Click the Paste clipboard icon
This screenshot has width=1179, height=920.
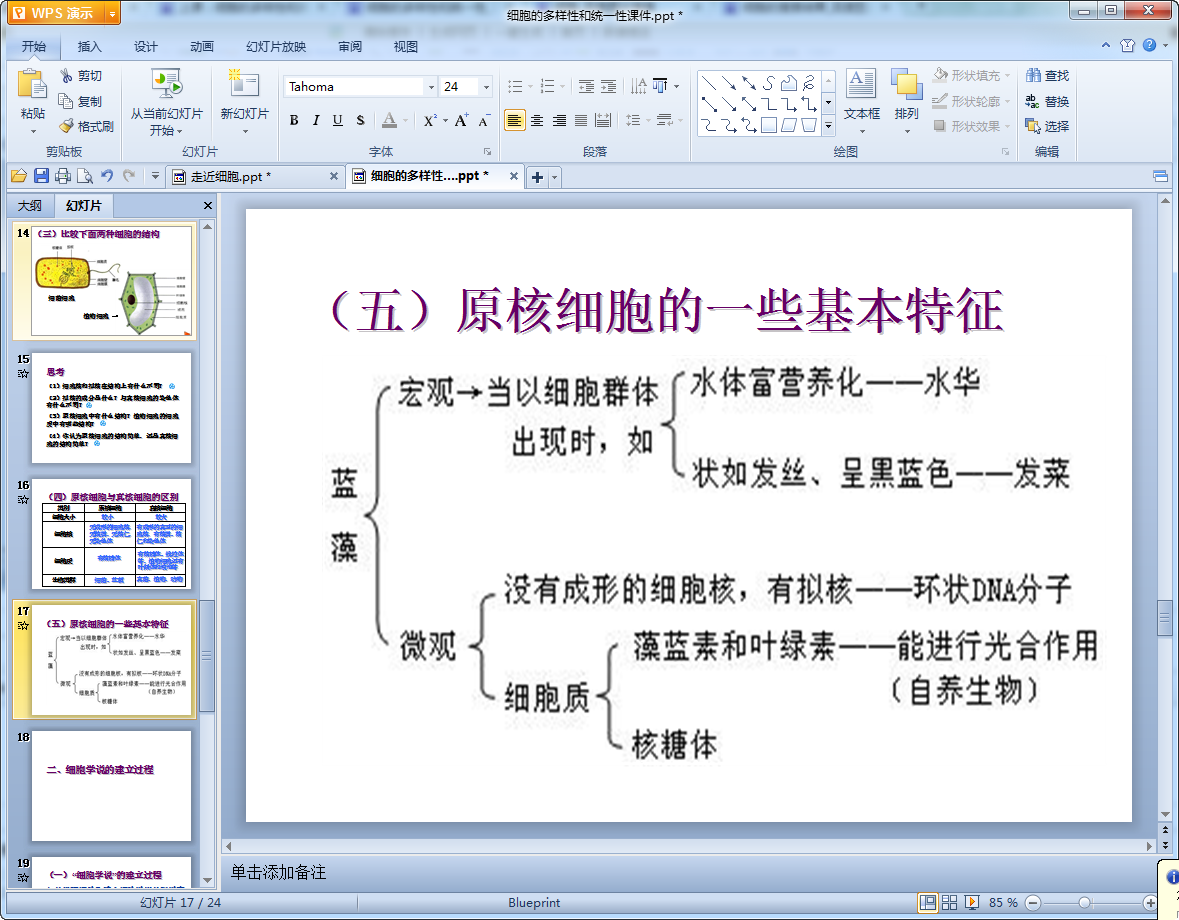(x=32, y=85)
